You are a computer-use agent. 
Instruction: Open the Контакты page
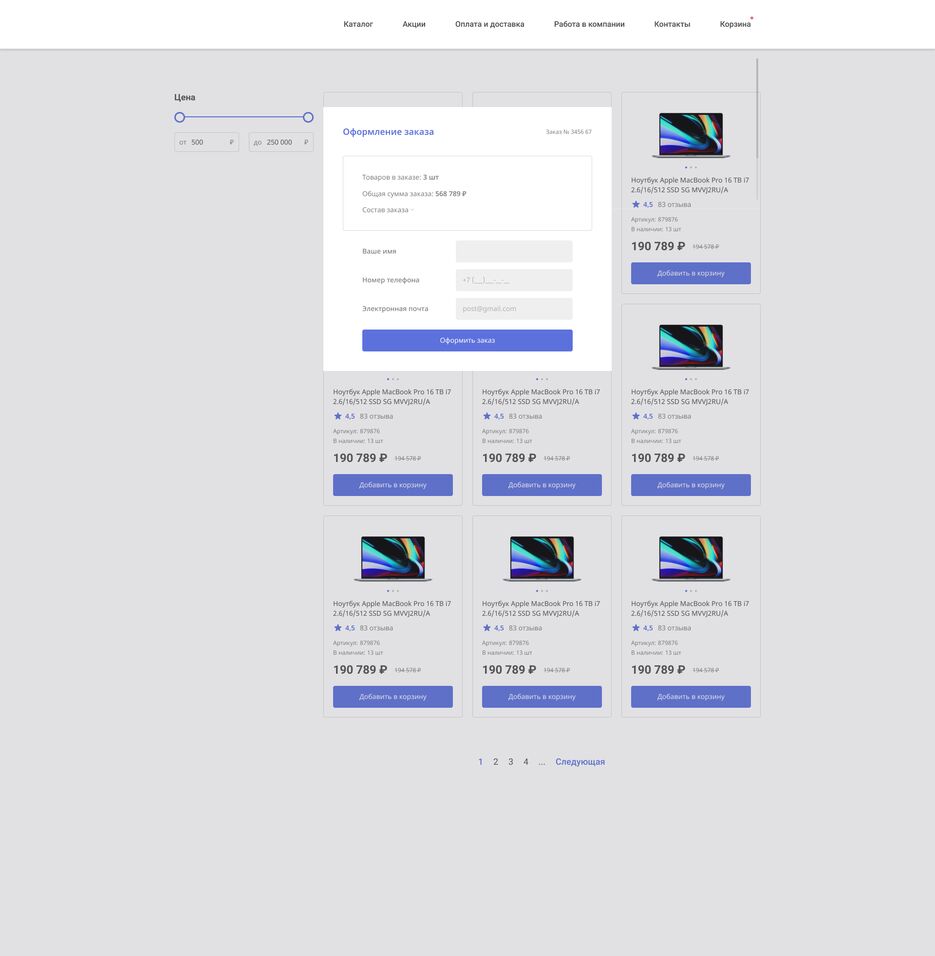(x=672, y=24)
